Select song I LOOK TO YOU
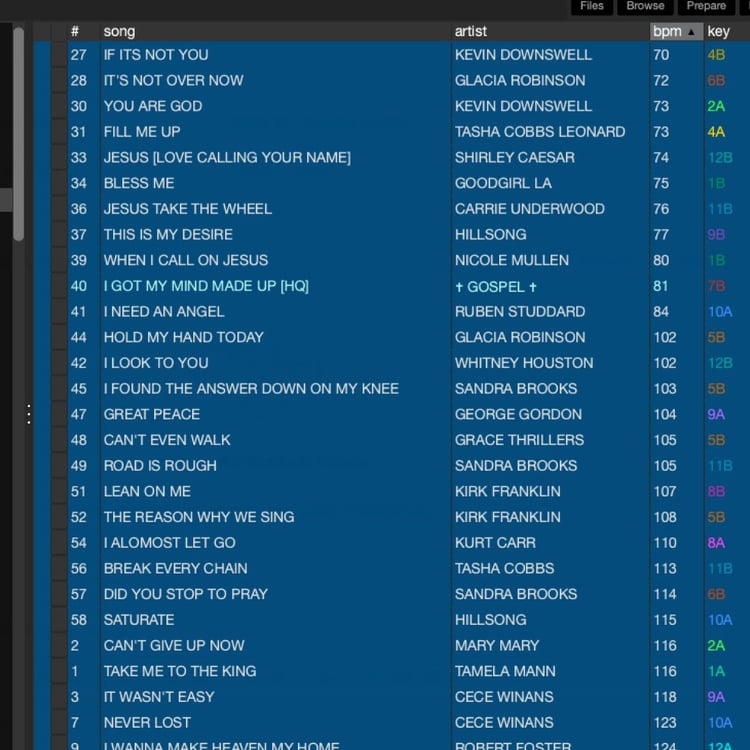 (x=156, y=363)
